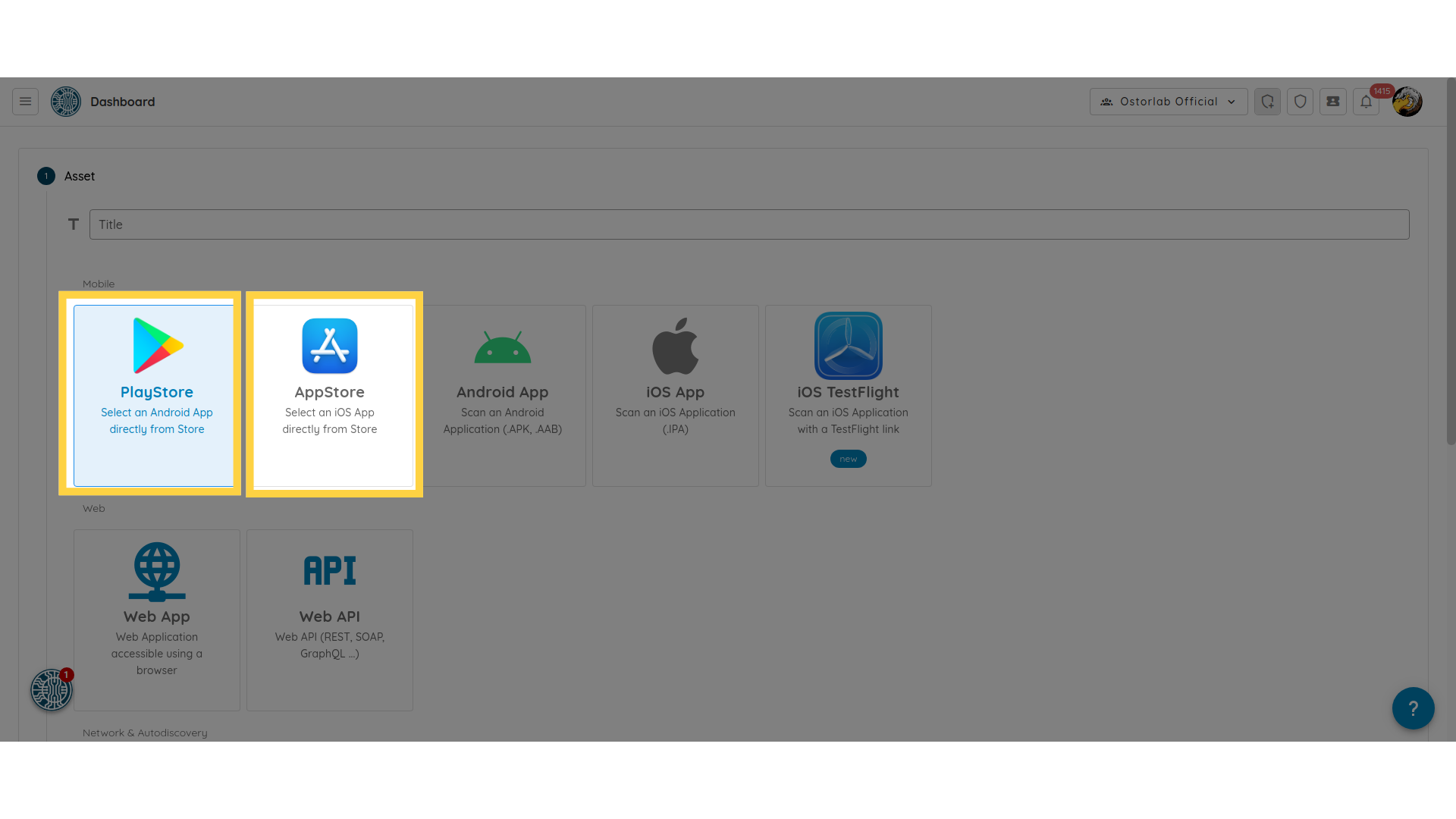The image size is (1456, 819).
Task: Open the shield icon in the header
Action: click(1300, 102)
